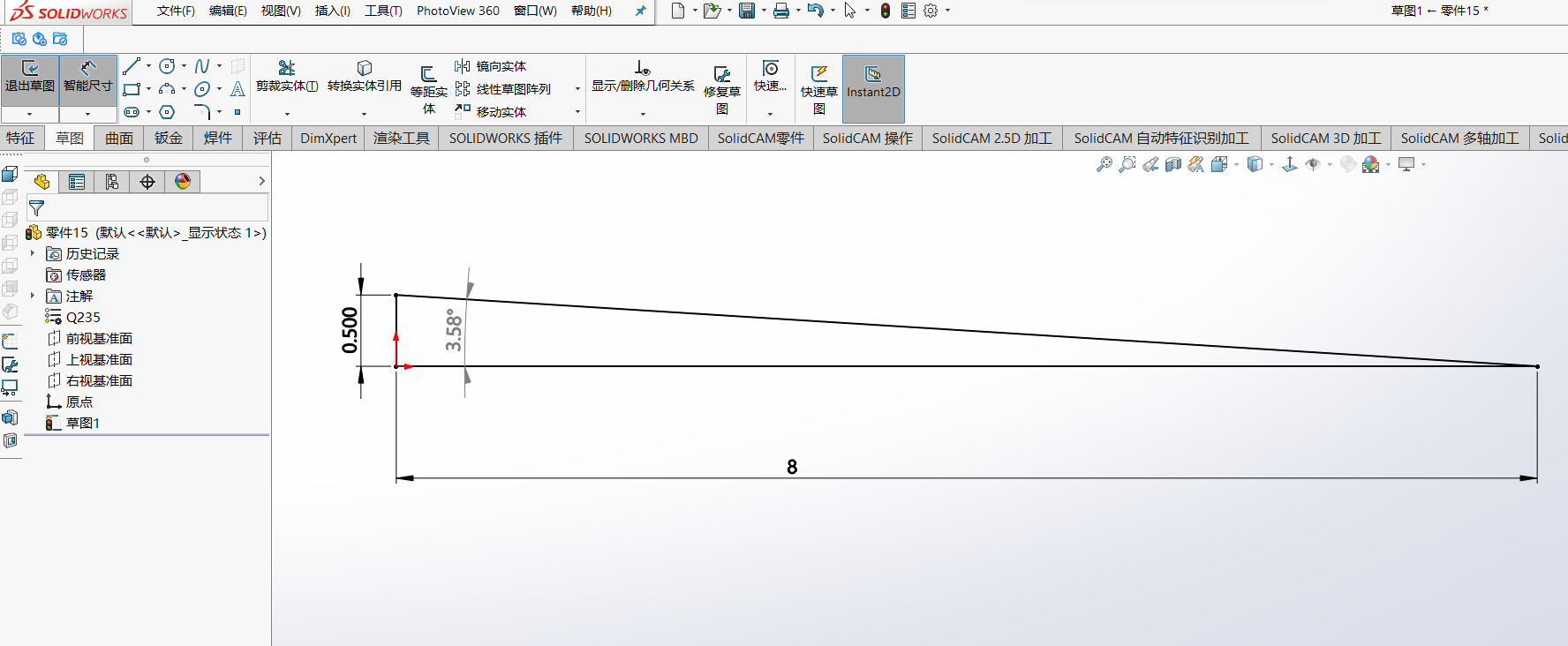Viewport: 1568px width, 646px height.
Task: Click 剪裁实体 trim entities tool
Action: tap(287, 77)
